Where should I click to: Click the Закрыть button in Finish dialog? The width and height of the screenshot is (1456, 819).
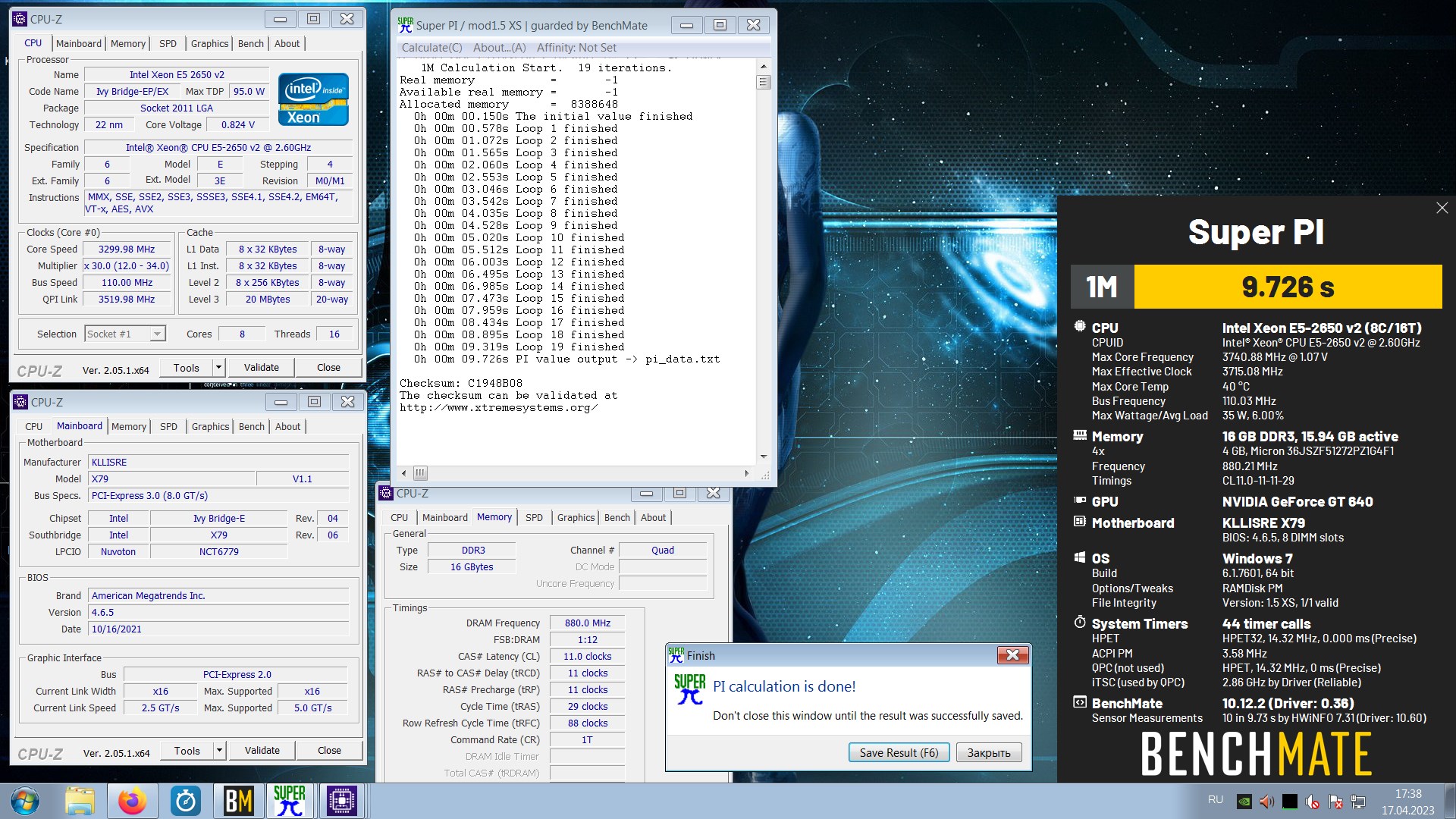tap(989, 752)
